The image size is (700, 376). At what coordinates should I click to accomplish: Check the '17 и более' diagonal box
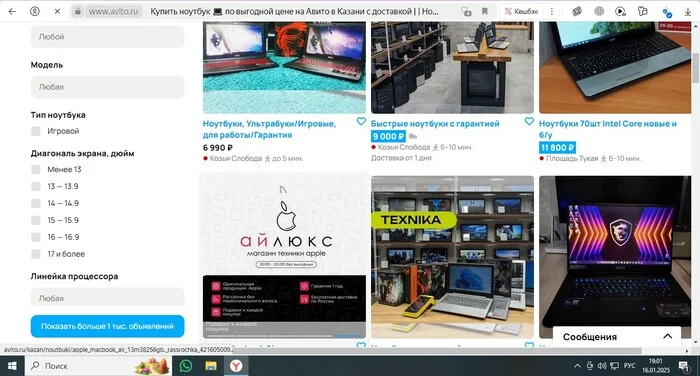click(x=36, y=254)
